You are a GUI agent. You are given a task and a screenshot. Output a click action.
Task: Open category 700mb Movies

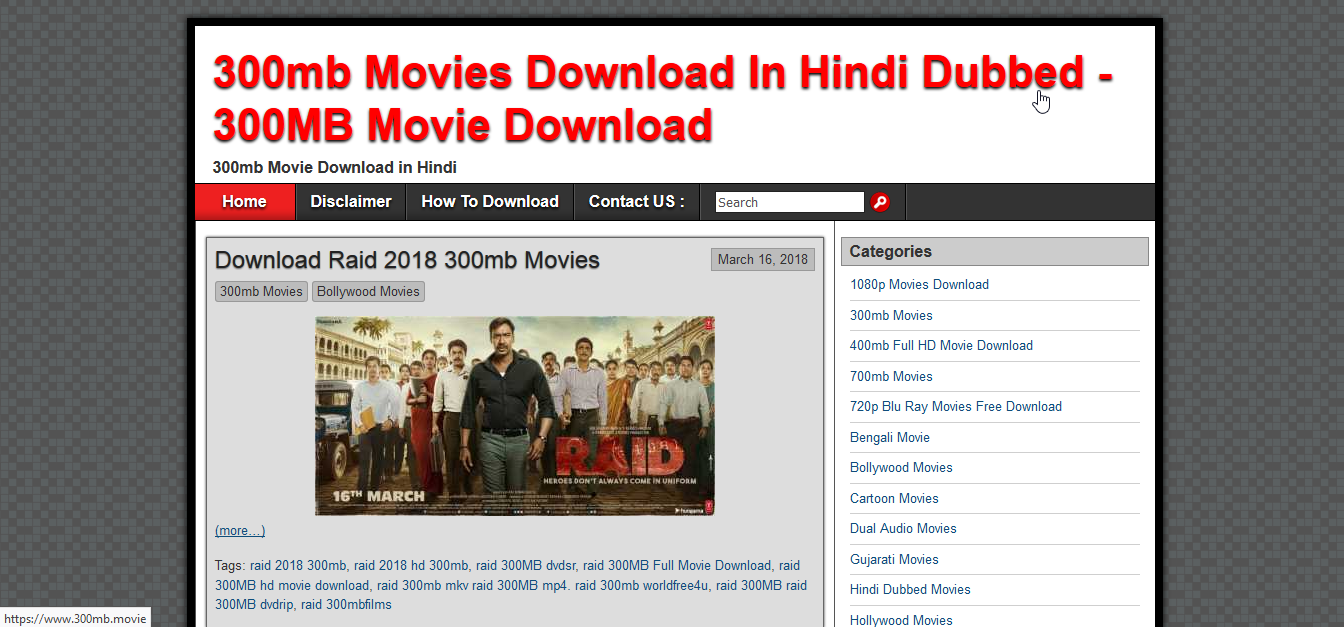click(891, 376)
